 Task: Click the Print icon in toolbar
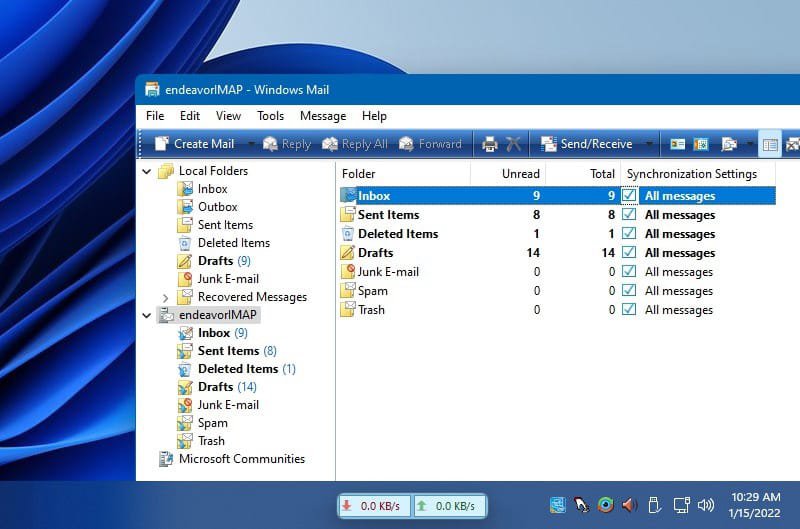pos(489,144)
